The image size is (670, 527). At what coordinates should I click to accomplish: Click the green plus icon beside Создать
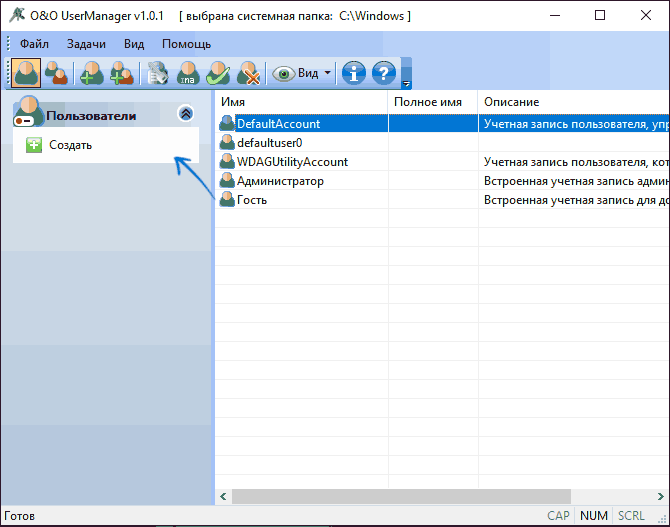click(34, 145)
